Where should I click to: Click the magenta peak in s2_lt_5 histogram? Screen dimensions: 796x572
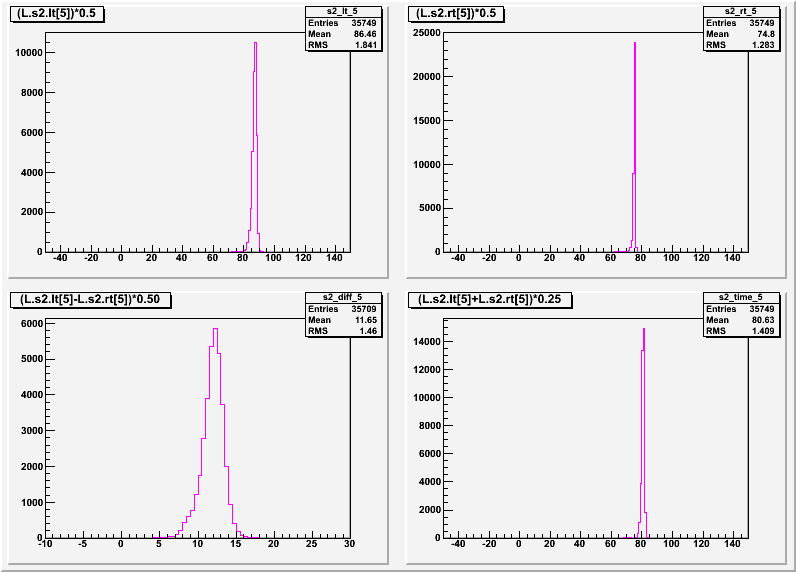coord(255,43)
